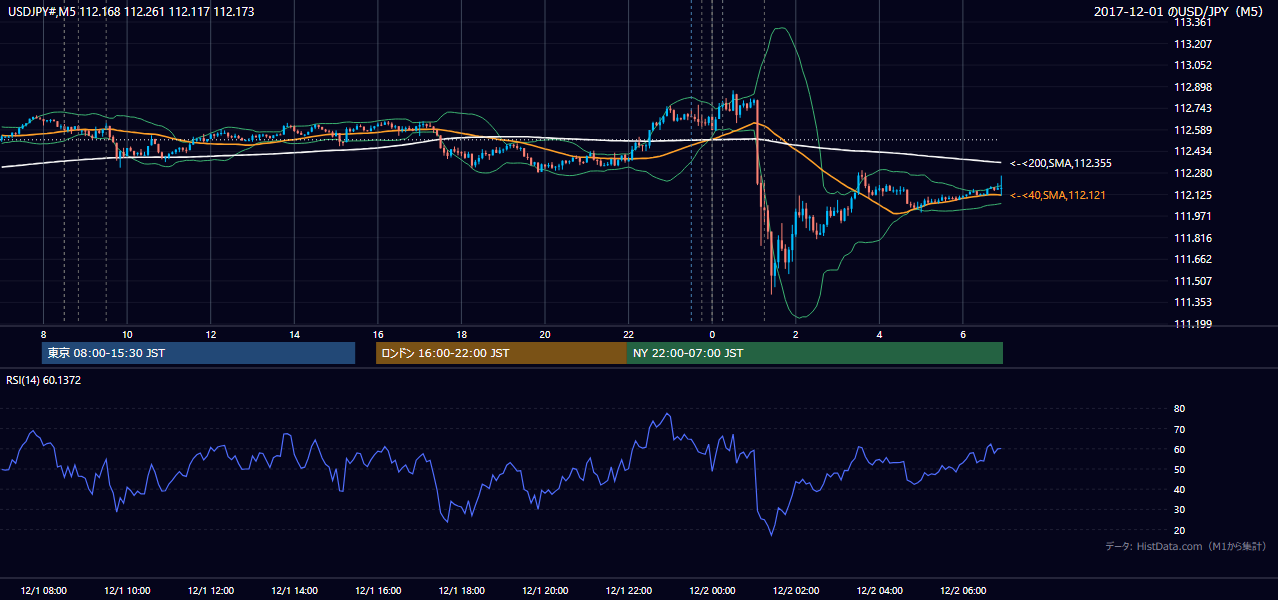Click the 12/2 00:00 time label
Screen dimensions: 1278x600
(712, 591)
